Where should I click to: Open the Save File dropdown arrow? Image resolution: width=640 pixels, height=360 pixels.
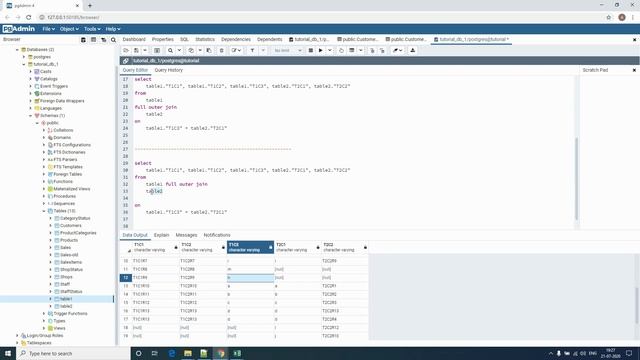[x=145, y=50]
